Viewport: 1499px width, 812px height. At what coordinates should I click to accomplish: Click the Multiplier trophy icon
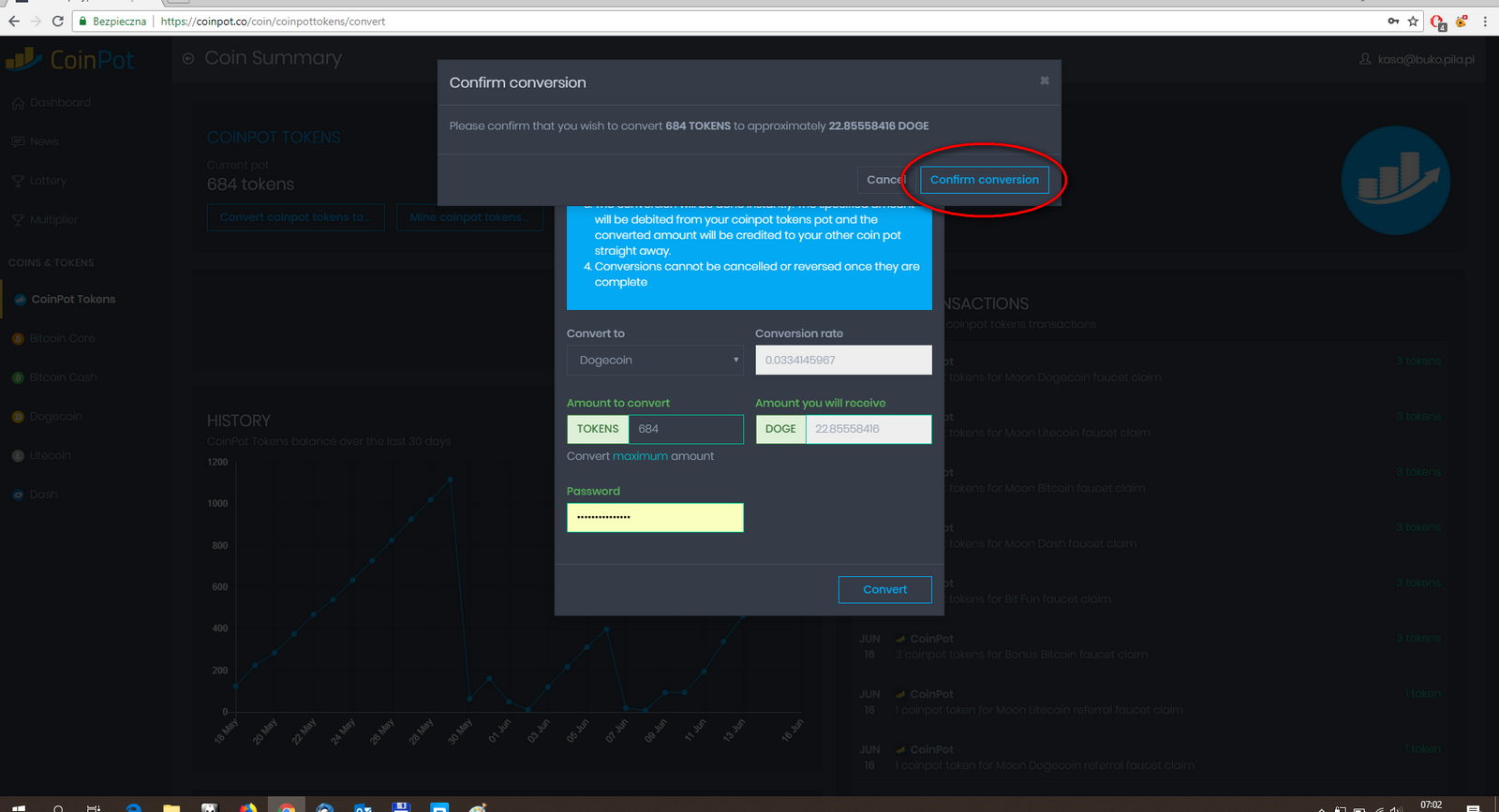pos(18,220)
